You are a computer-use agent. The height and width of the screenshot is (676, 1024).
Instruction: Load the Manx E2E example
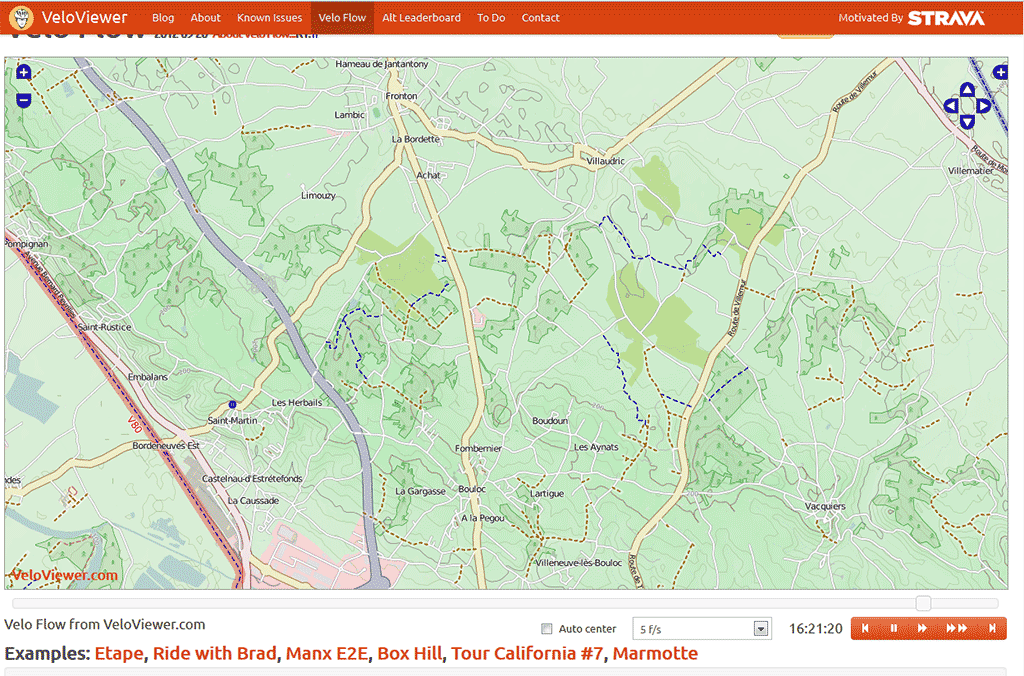327,653
